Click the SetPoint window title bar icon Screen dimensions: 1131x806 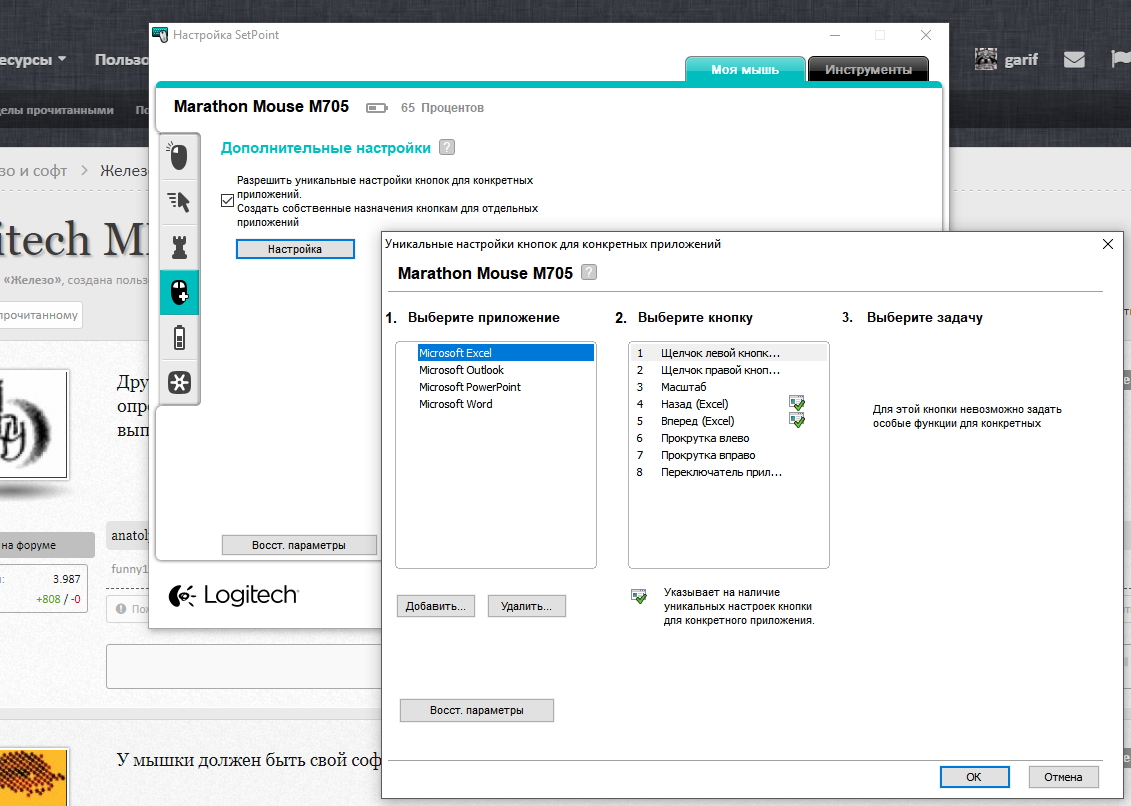tap(161, 35)
